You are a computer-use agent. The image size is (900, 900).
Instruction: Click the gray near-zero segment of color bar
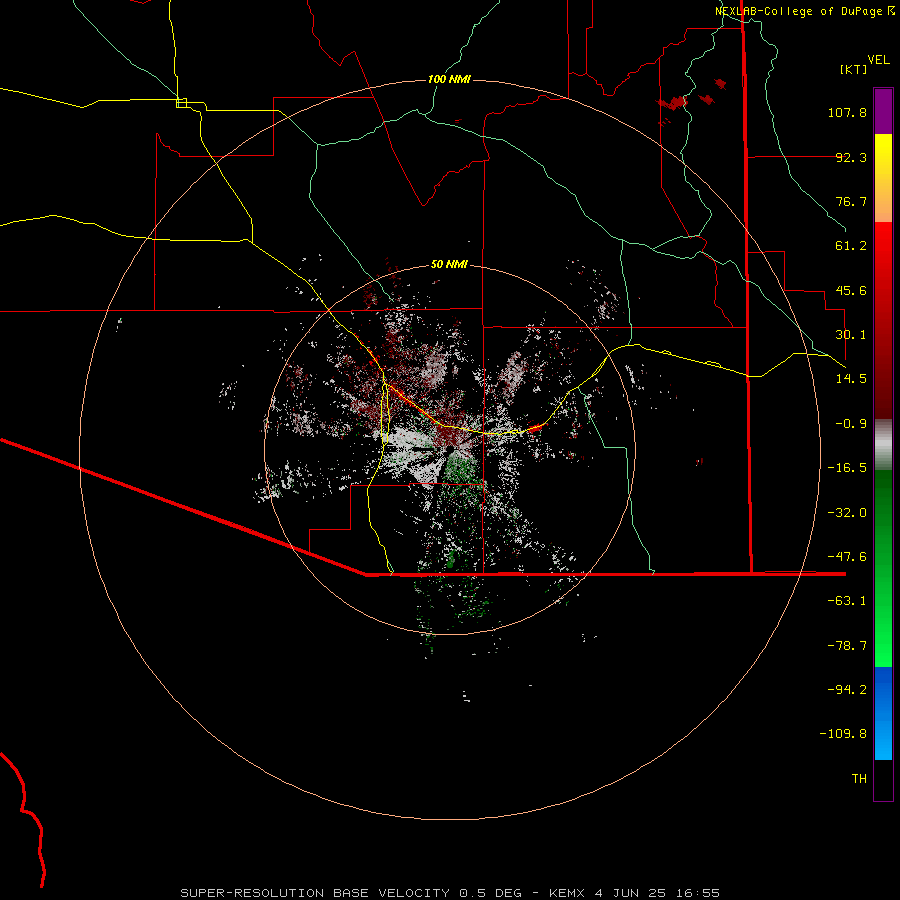click(x=883, y=445)
